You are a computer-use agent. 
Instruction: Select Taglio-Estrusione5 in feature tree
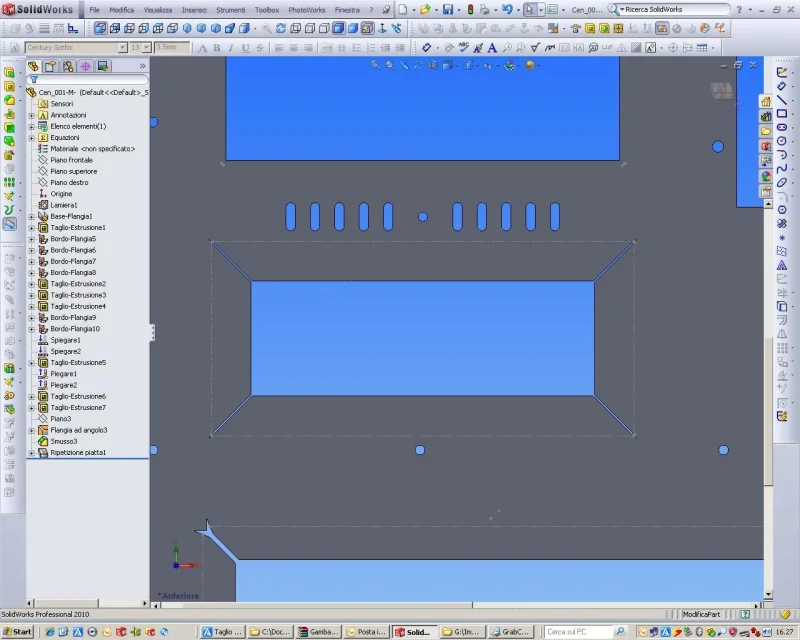(x=78, y=363)
